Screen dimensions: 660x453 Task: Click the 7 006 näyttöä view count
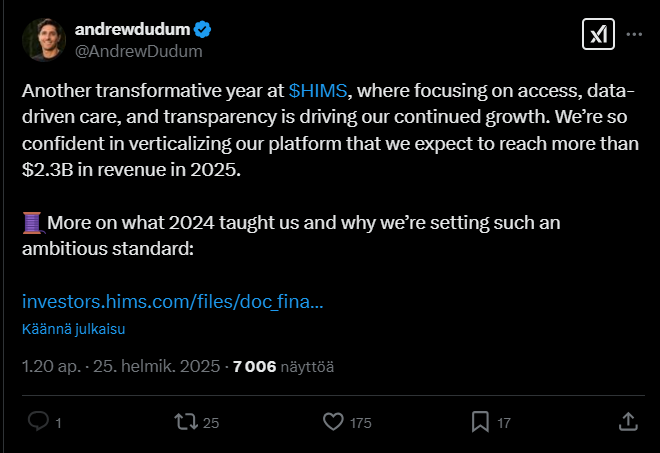tap(283, 367)
